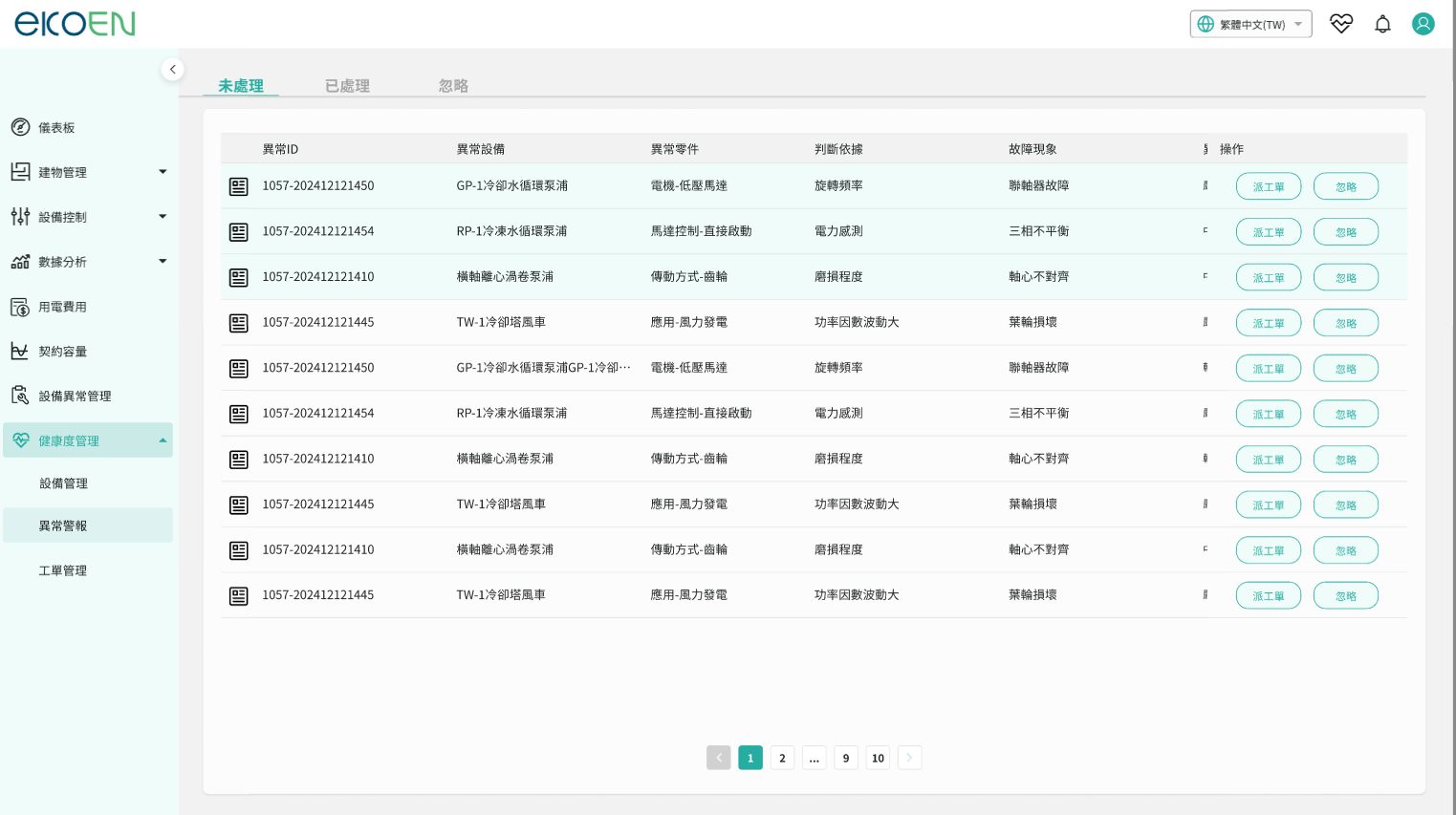Open the notifications bell
The width and height of the screenshot is (1456, 815).
1382,24
